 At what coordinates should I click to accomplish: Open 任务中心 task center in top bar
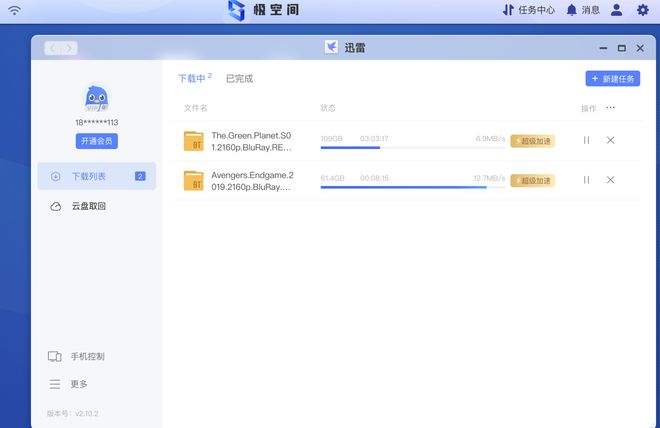coord(528,10)
